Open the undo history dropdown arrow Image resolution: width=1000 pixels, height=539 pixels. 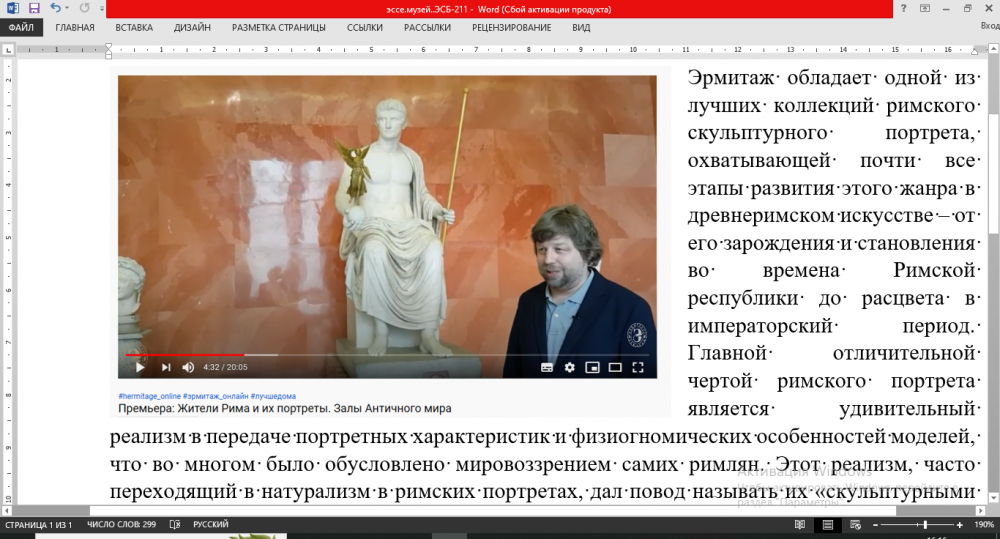[x=67, y=8]
